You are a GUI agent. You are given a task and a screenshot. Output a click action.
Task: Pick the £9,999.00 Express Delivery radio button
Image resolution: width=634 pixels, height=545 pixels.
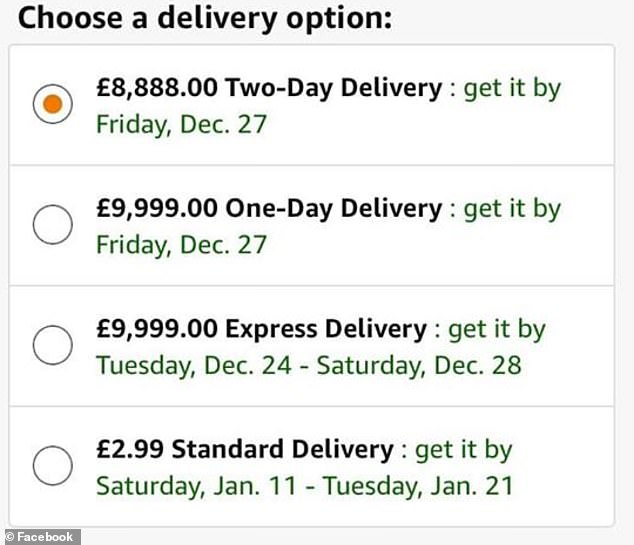click(53, 345)
